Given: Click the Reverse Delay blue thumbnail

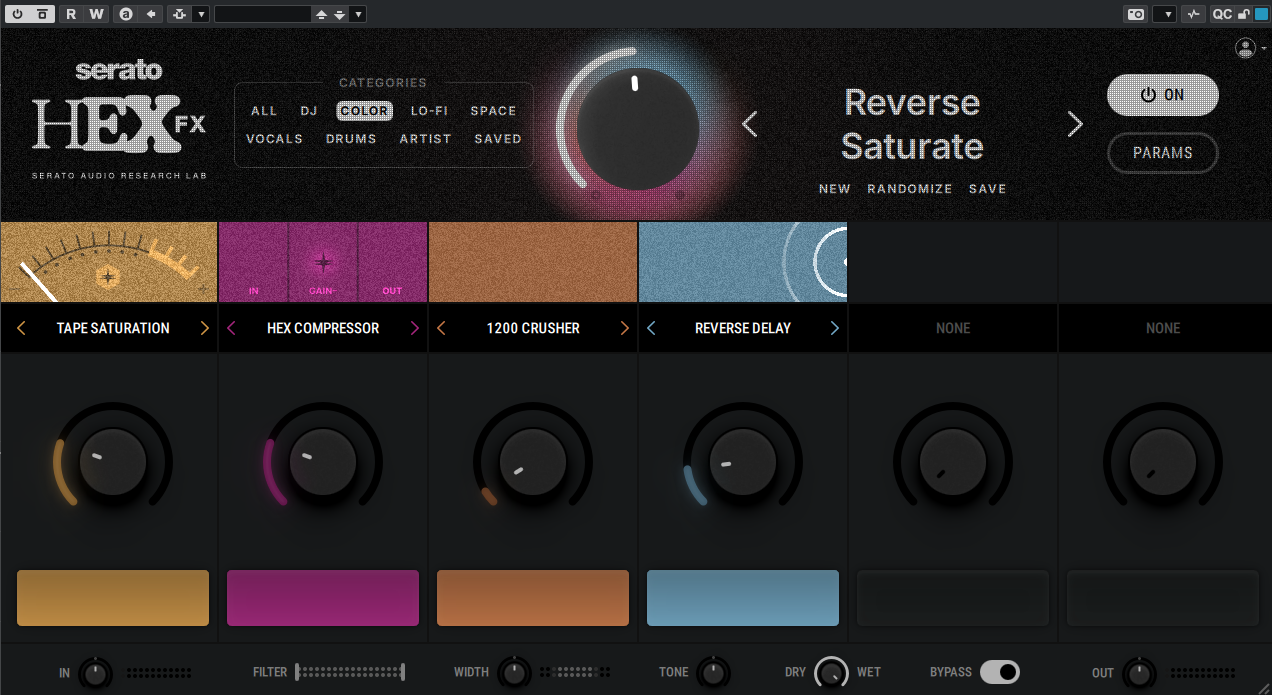Looking at the screenshot, I should pos(743,262).
